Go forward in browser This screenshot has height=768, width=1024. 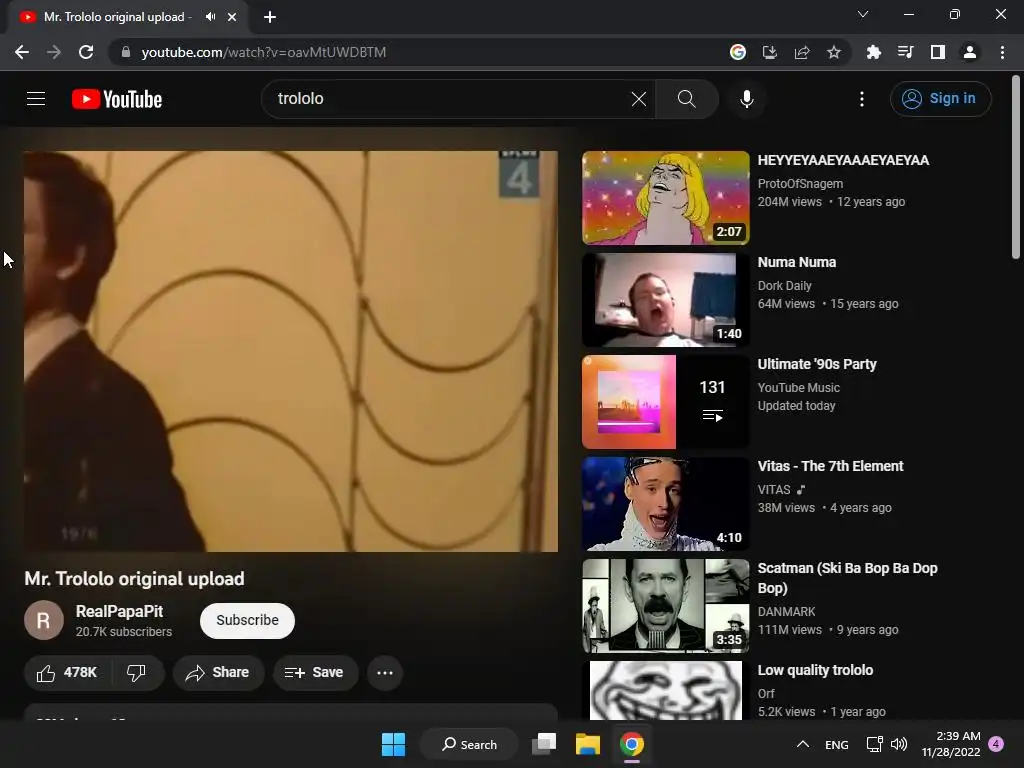(54, 52)
